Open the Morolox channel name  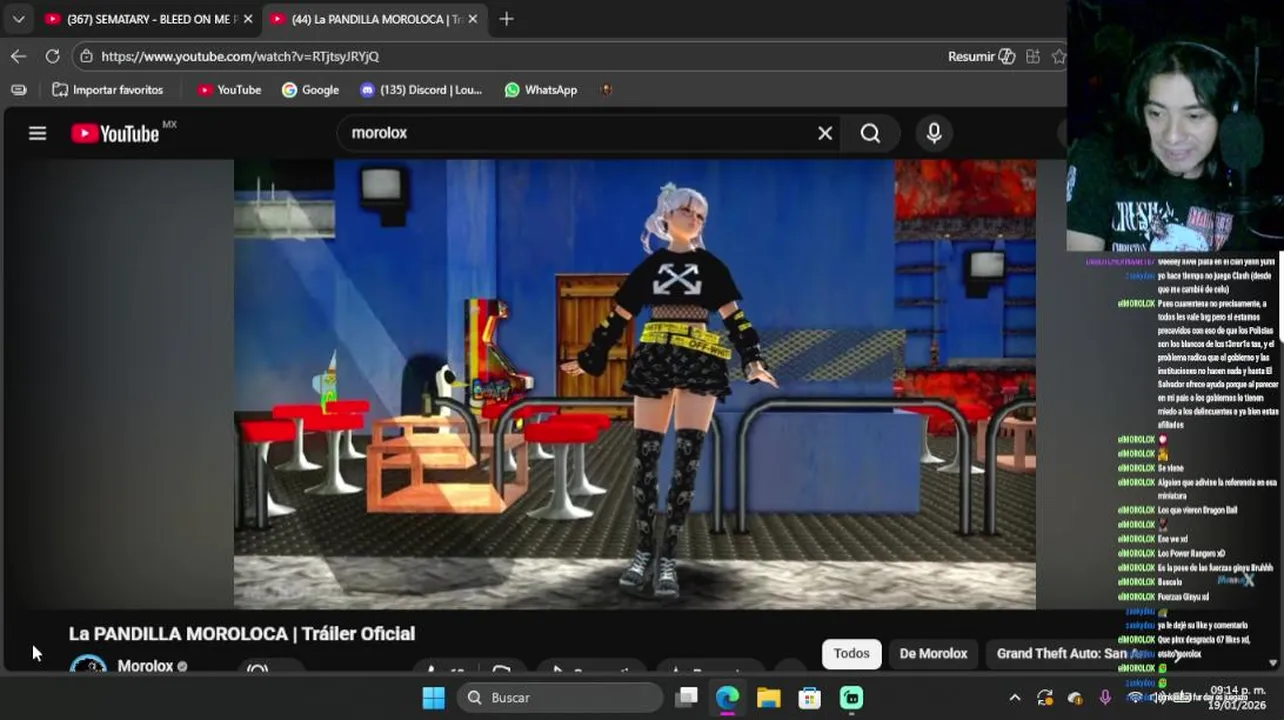click(145, 666)
